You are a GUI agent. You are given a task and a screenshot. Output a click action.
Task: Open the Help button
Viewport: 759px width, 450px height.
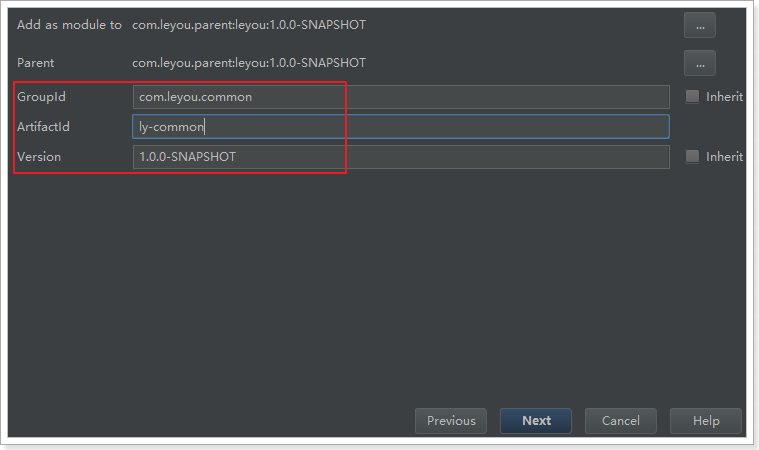tap(706, 421)
